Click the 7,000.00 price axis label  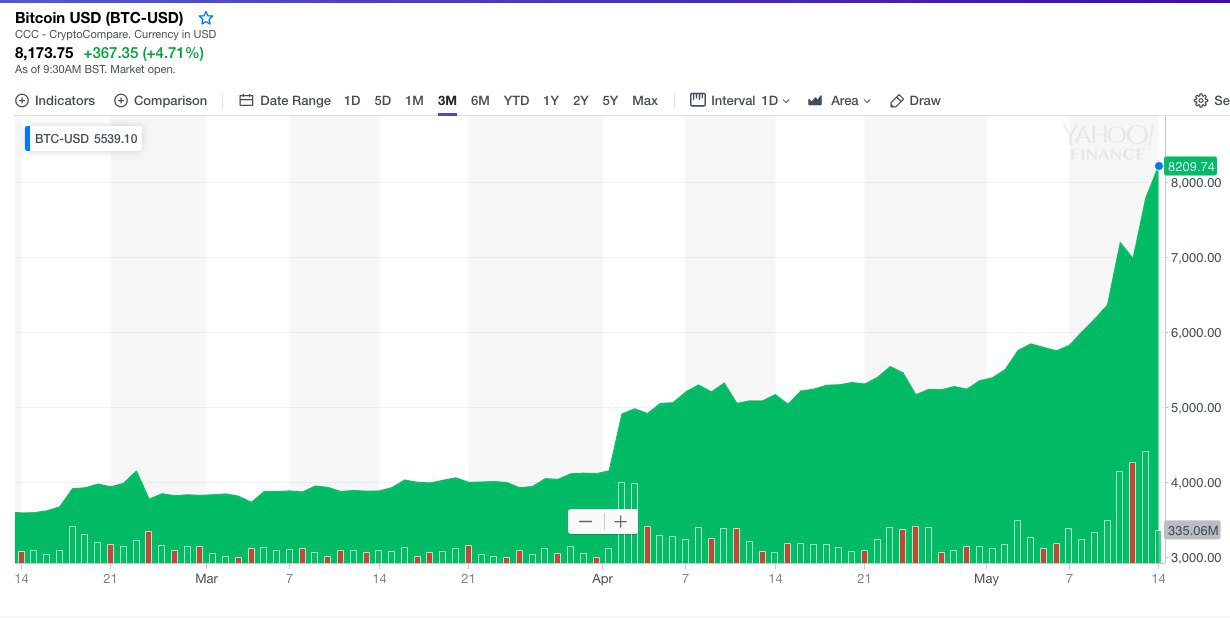tap(1194, 258)
